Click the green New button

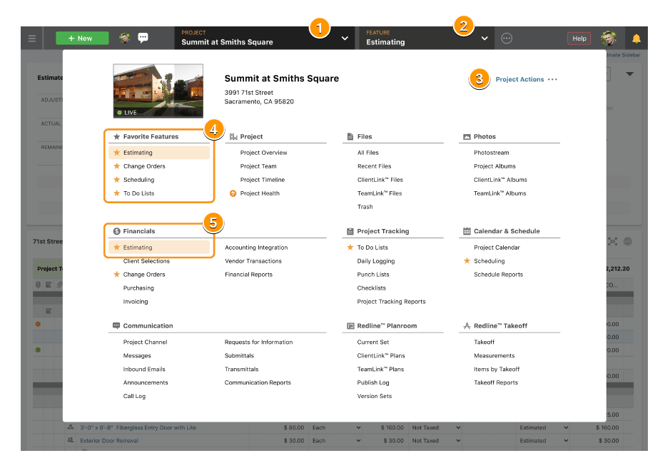(82, 39)
